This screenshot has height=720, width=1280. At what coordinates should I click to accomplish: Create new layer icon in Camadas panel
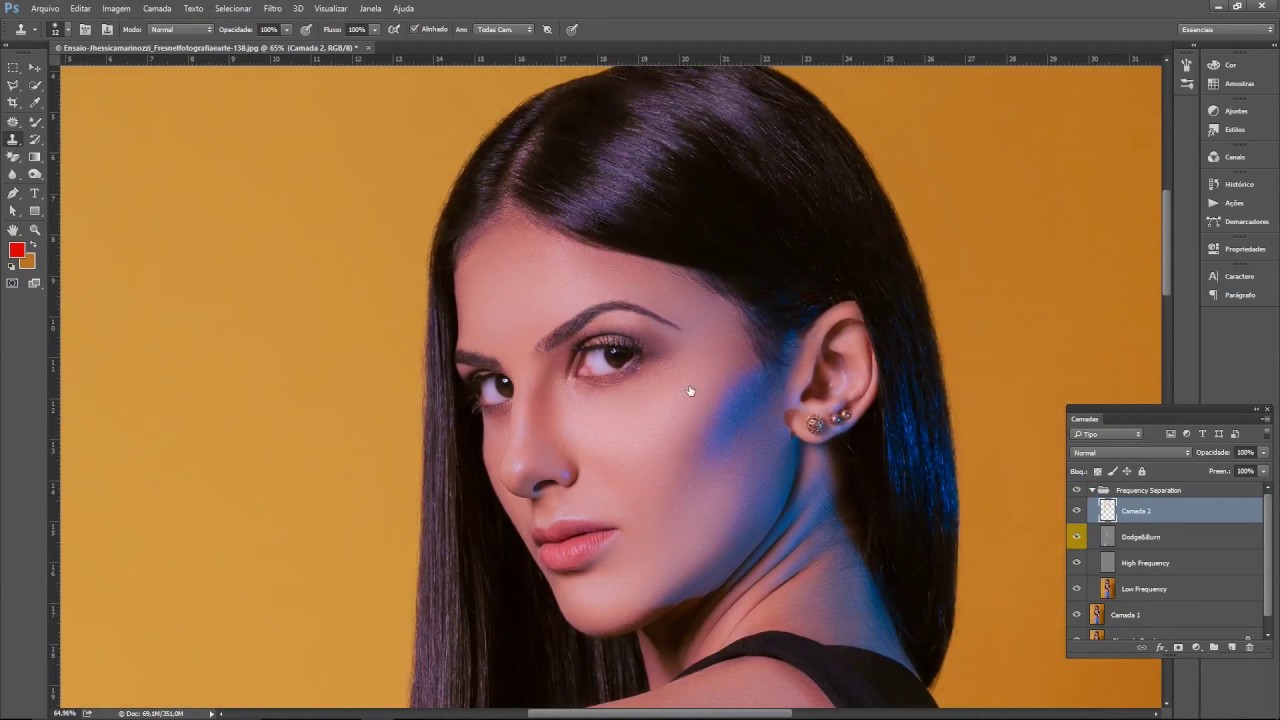click(x=1232, y=647)
